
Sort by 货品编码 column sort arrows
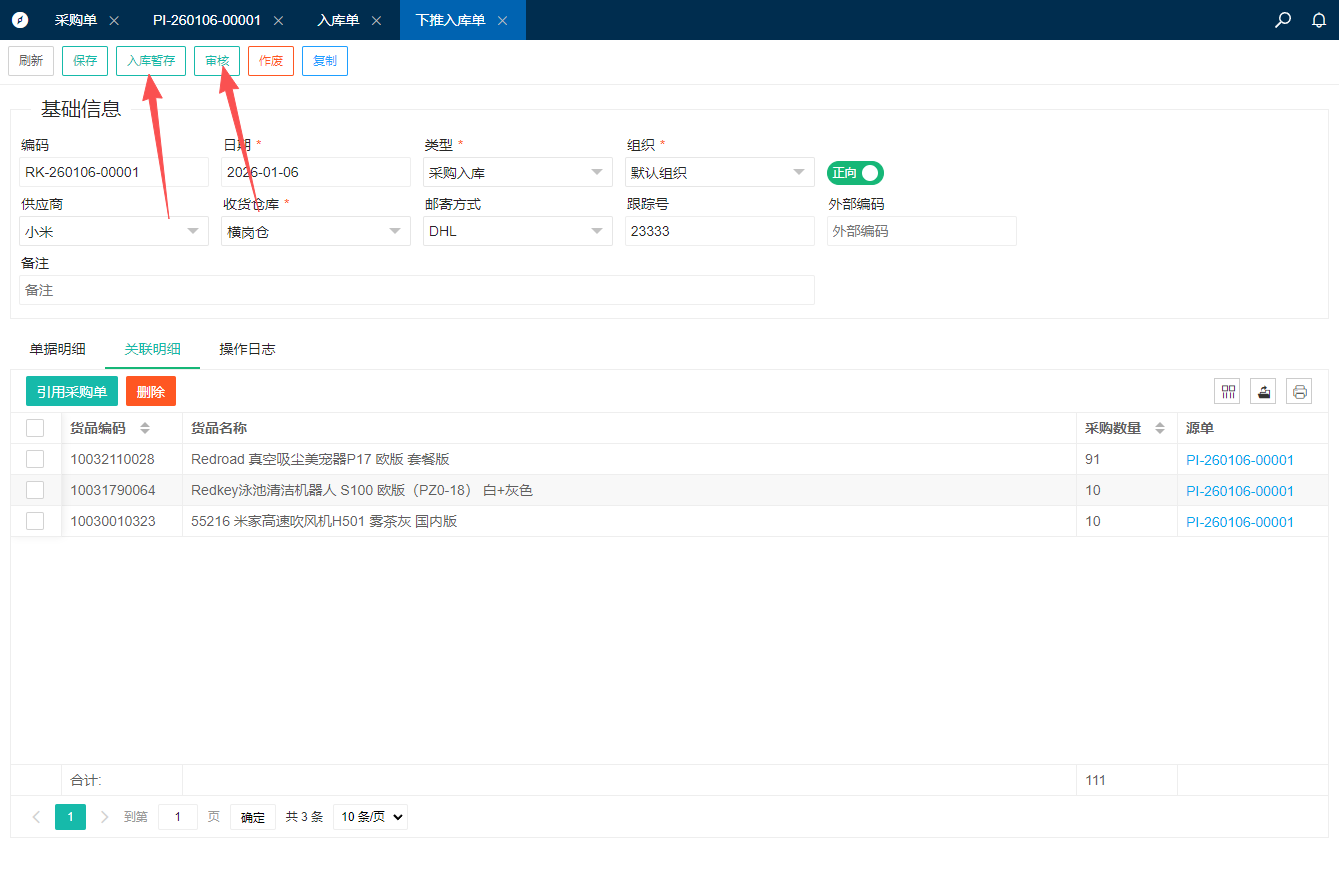point(145,428)
